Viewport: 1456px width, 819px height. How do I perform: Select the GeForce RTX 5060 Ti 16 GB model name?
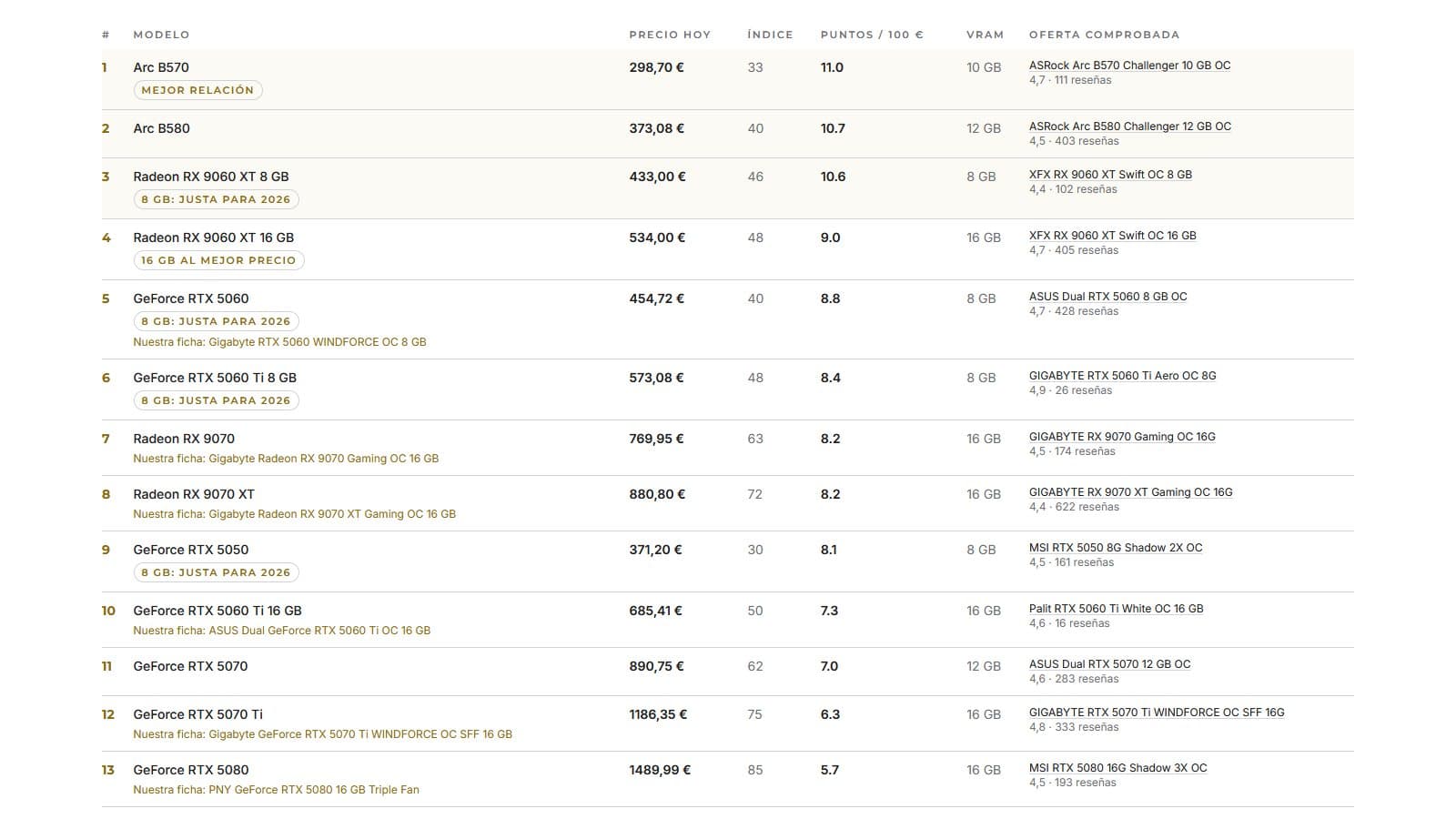pyautogui.click(x=217, y=611)
